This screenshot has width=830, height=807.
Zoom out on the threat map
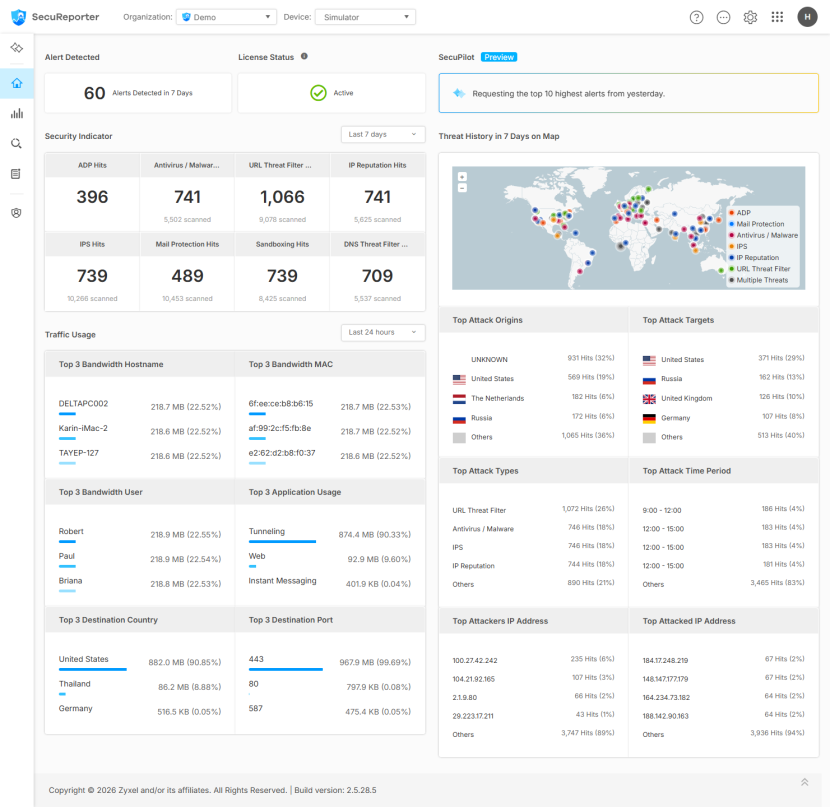click(462, 188)
